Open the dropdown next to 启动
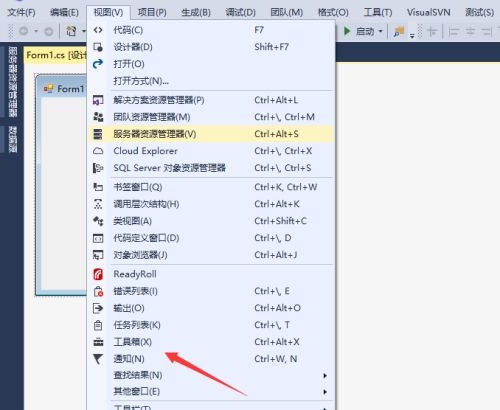 (x=380, y=31)
